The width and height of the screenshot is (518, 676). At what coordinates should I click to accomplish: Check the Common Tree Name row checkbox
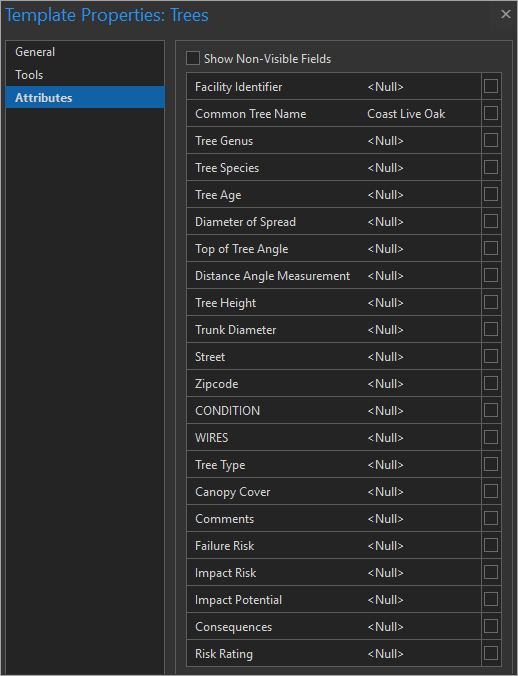[x=491, y=113]
